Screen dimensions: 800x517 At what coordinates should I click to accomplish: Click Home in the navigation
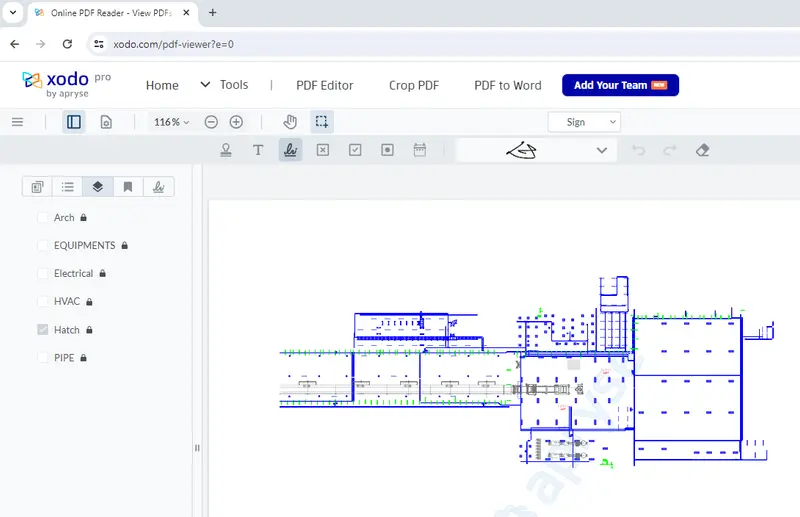162,85
